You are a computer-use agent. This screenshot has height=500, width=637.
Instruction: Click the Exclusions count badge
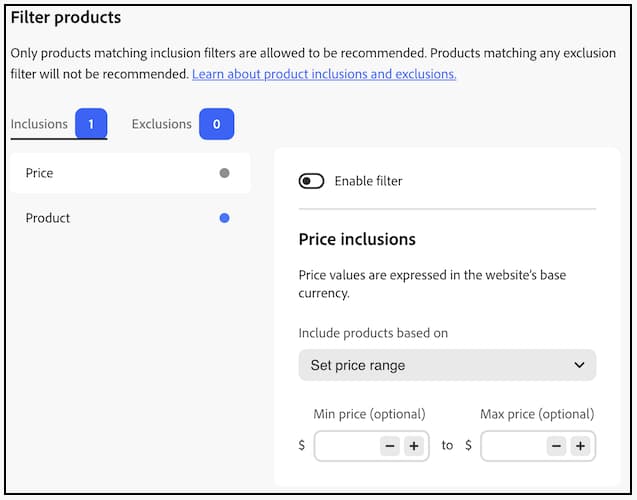(217, 125)
